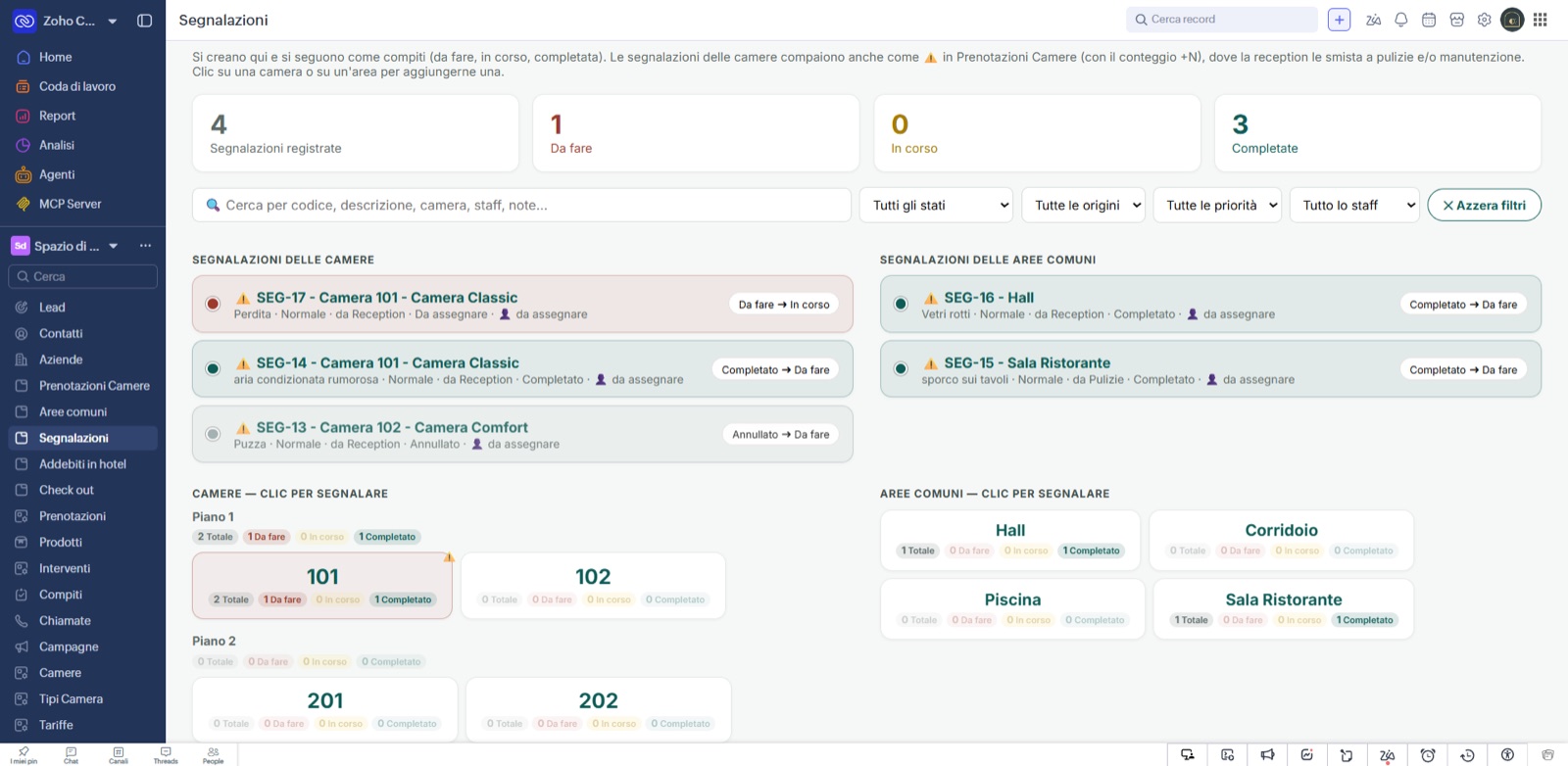Screen dimensions: 1568x766
Task: Open user profile avatar
Action: [1512, 20]
